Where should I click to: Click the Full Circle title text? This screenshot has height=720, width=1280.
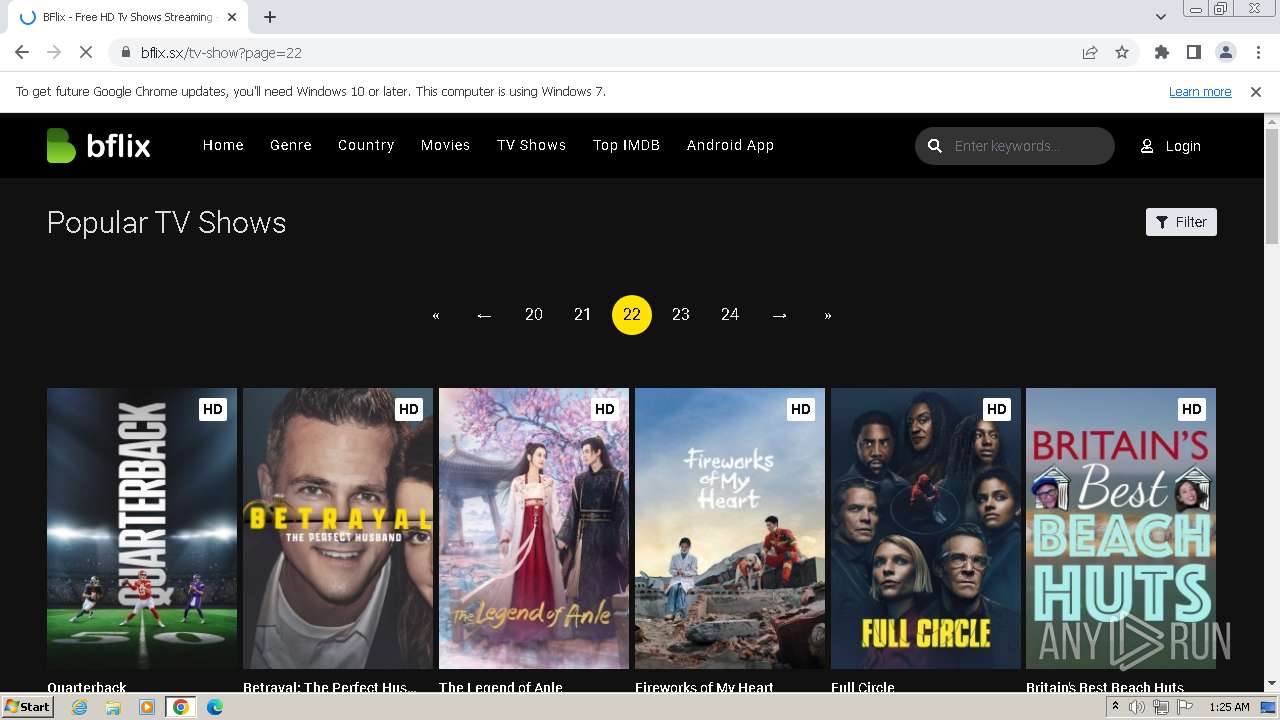click(x=863, y=687)
